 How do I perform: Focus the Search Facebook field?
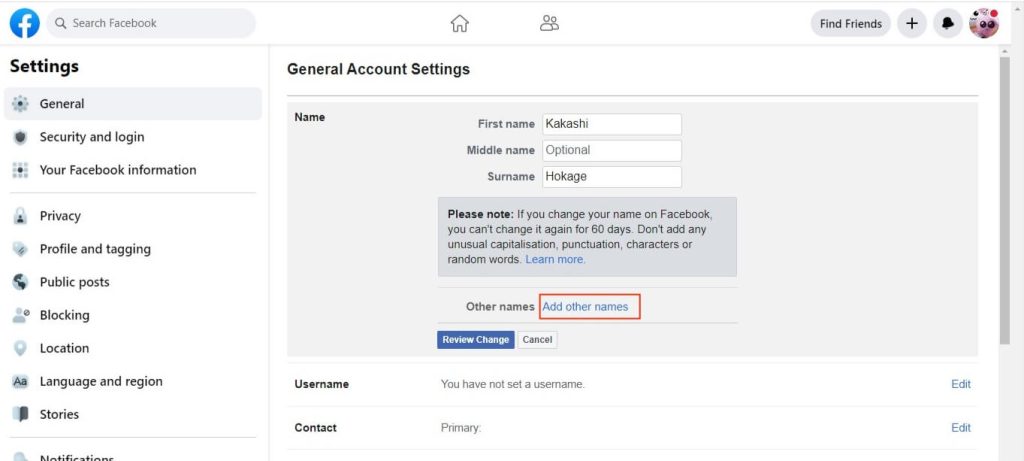coord(151,24)
